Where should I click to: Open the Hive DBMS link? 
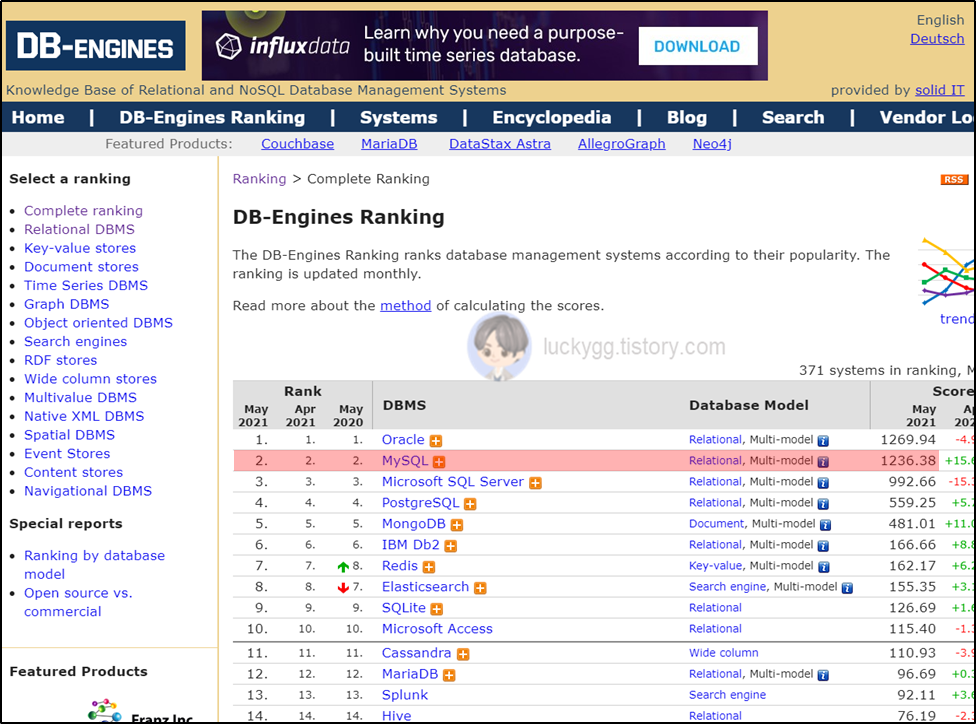click(396, 716)
